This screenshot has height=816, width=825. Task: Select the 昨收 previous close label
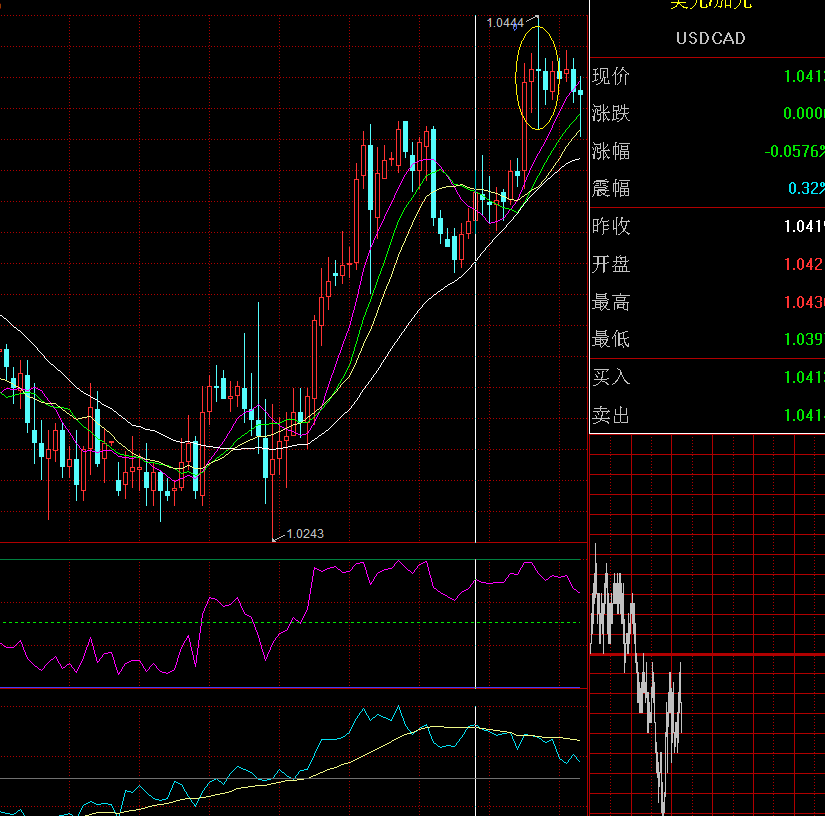(610, 226)
